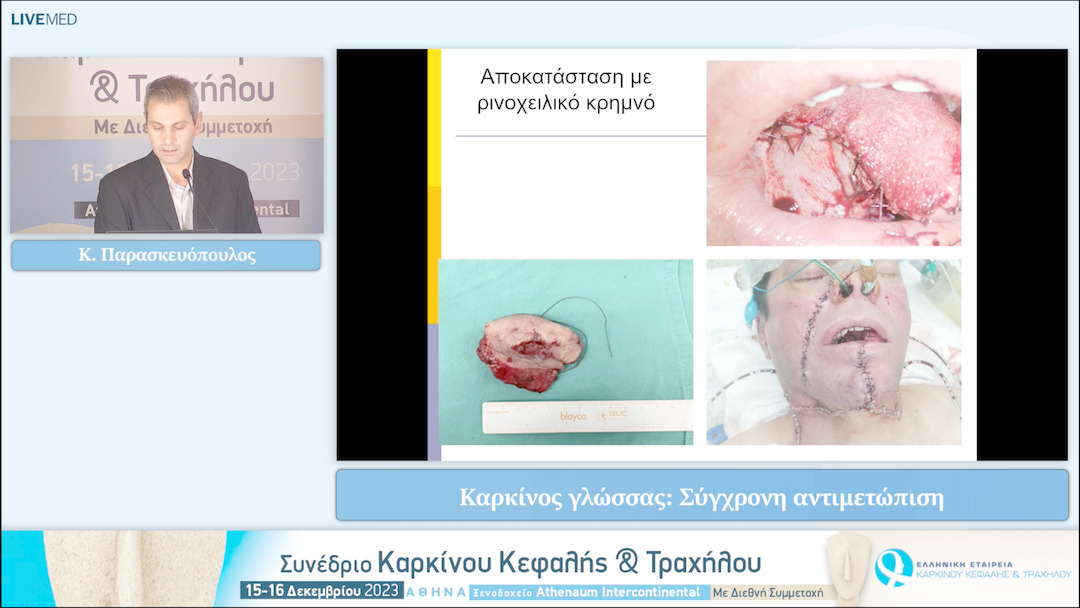Toggle the slide title Αποκατάσταση με ρινοχειλικό κρημνό
Screen dimensions: 1080x608
[x=567, y=88]
